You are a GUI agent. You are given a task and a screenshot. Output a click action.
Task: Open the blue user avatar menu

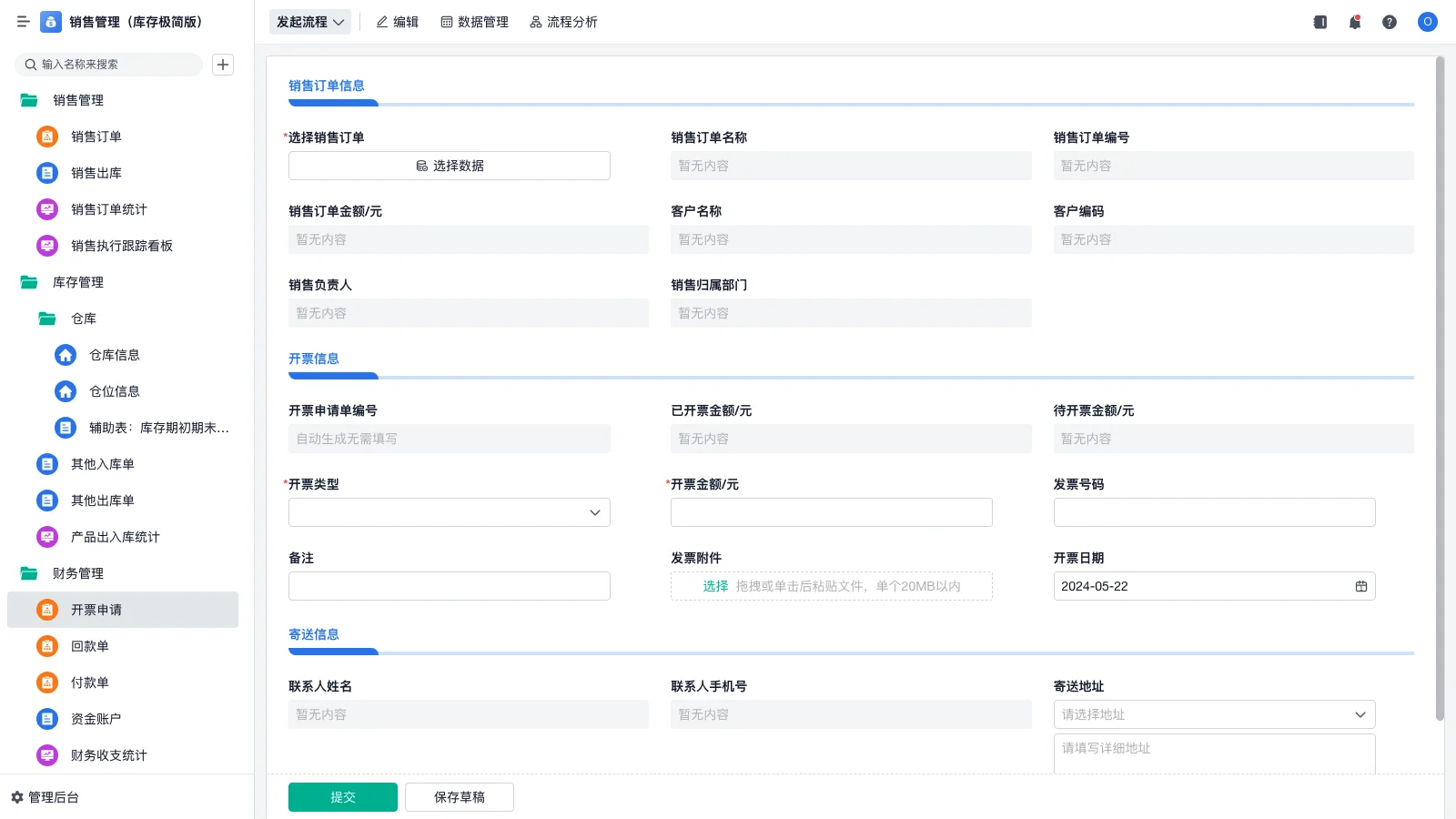1427,22
